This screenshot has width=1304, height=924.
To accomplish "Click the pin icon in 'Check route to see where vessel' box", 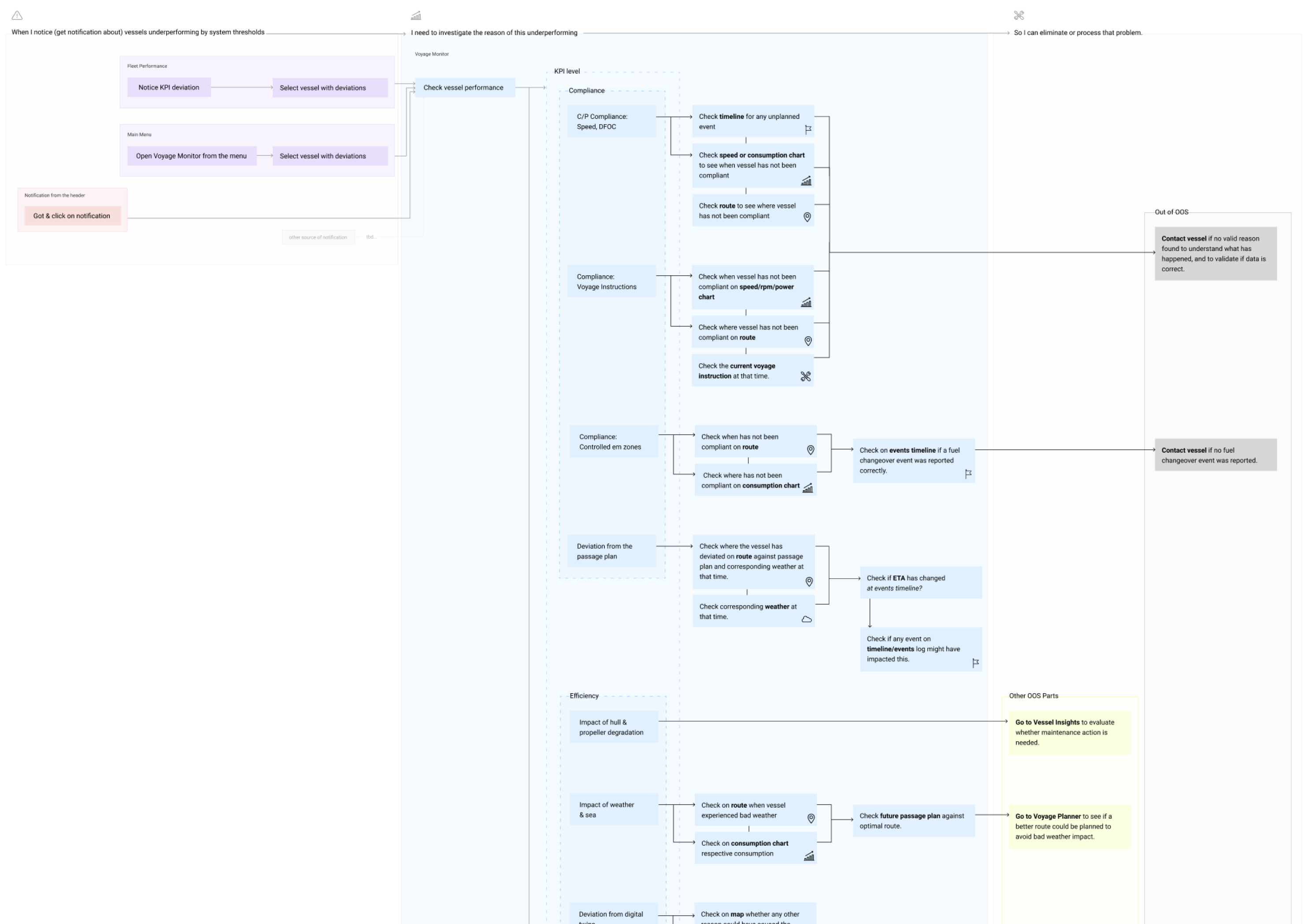I will click(x=807, y=217).
